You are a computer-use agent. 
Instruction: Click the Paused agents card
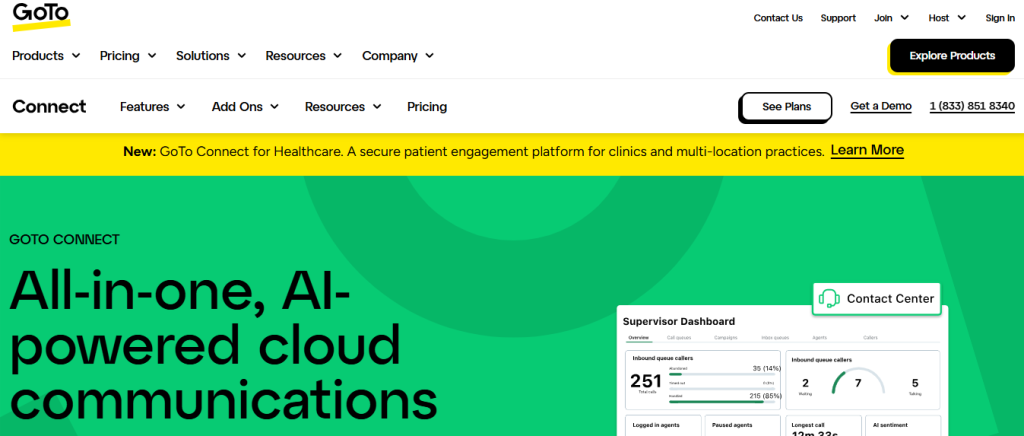[x=743, y=426]
